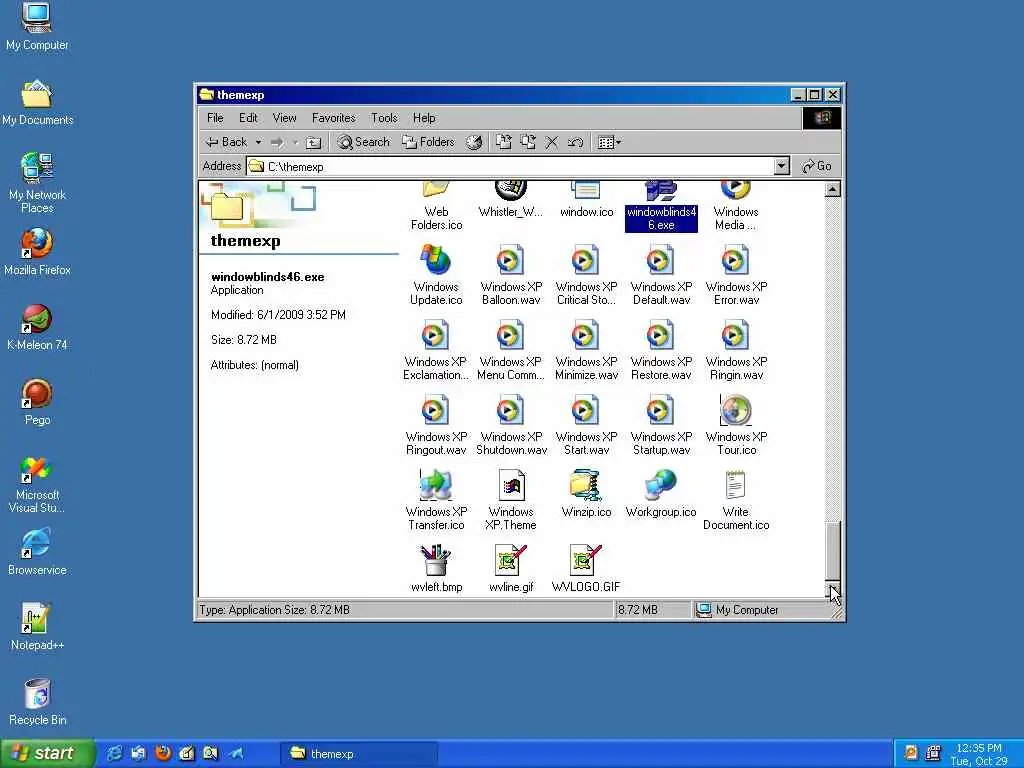Select the WVLOGO.GIF file
This screenshot has height=768, width=1024.
click(x=586, y=569)
